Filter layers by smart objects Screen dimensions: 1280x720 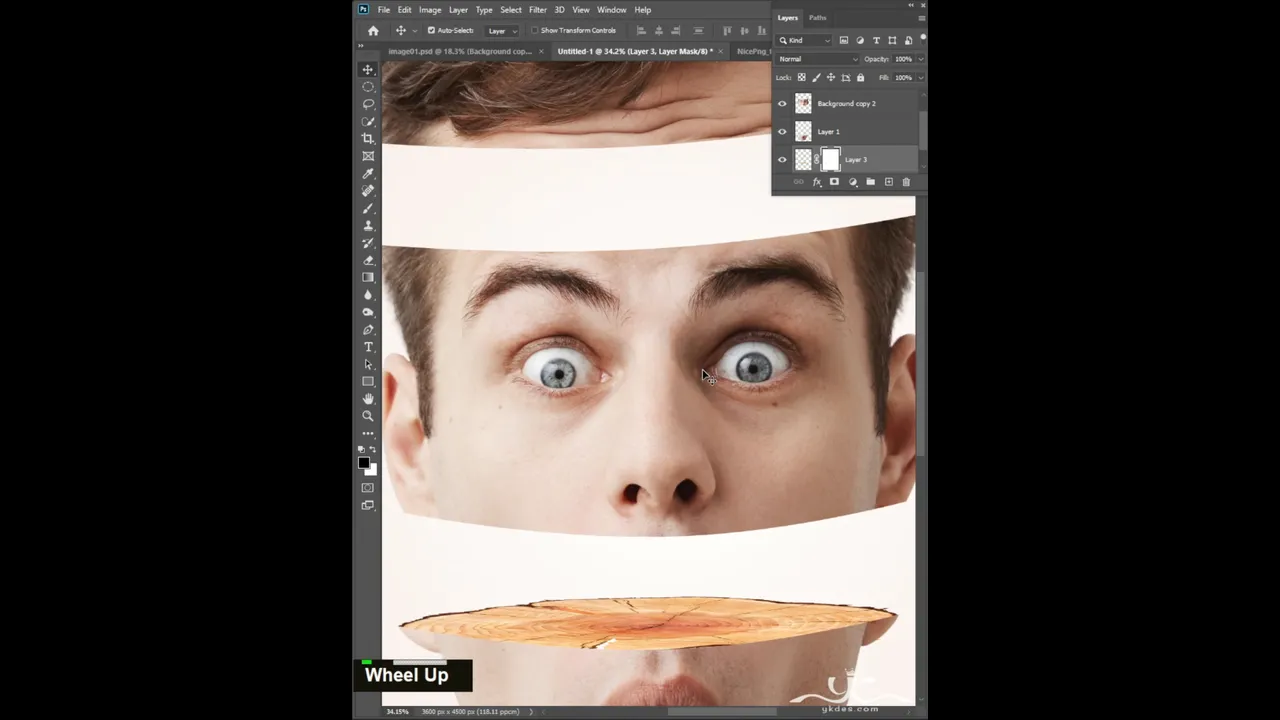(x=908, y=40)
